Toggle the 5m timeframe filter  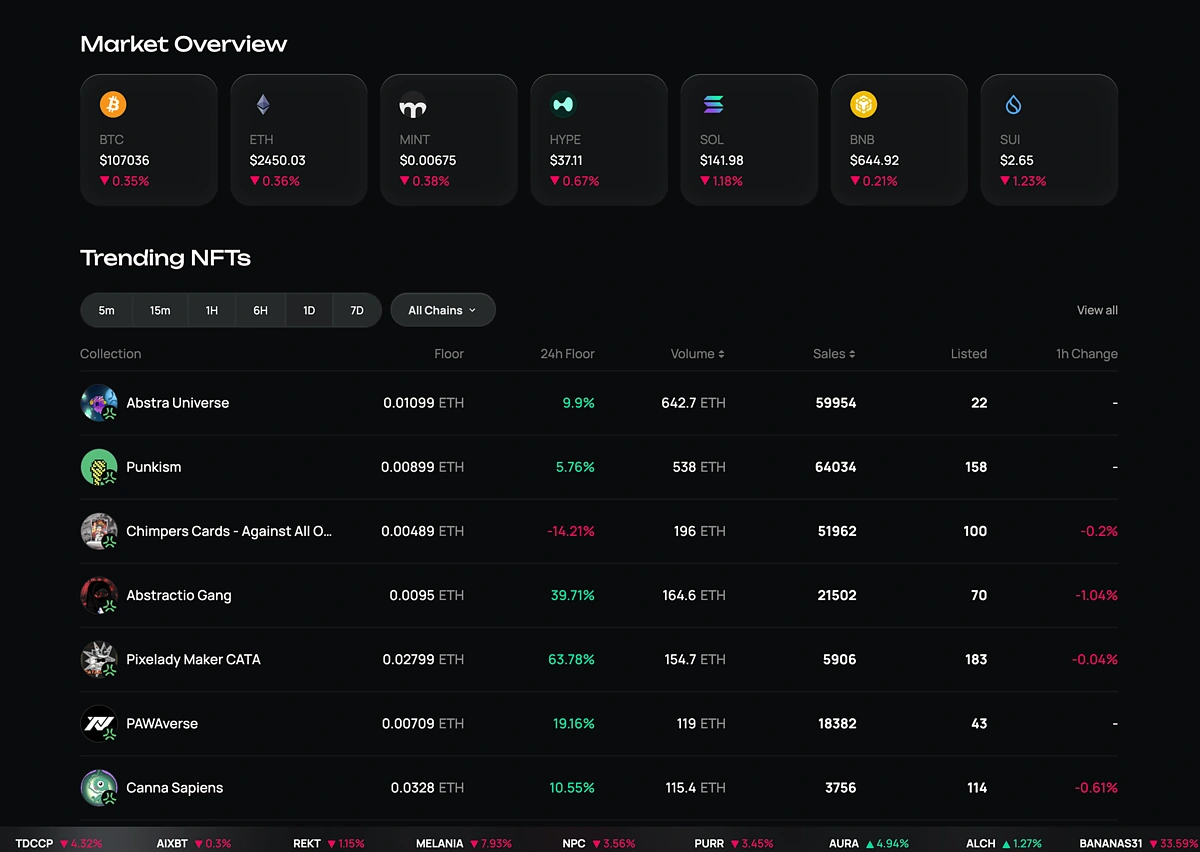(106, 310)
